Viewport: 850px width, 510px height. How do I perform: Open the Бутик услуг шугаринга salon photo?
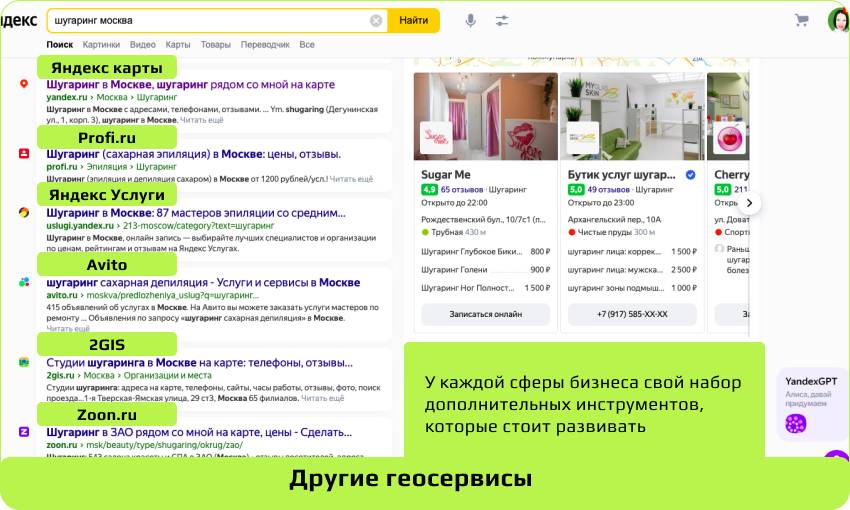(632, 117)
